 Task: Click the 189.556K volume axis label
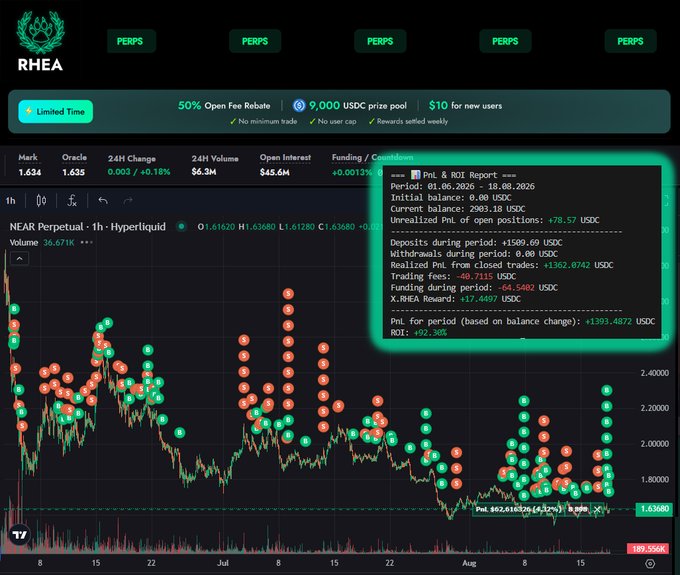click(x=648, y=549)
